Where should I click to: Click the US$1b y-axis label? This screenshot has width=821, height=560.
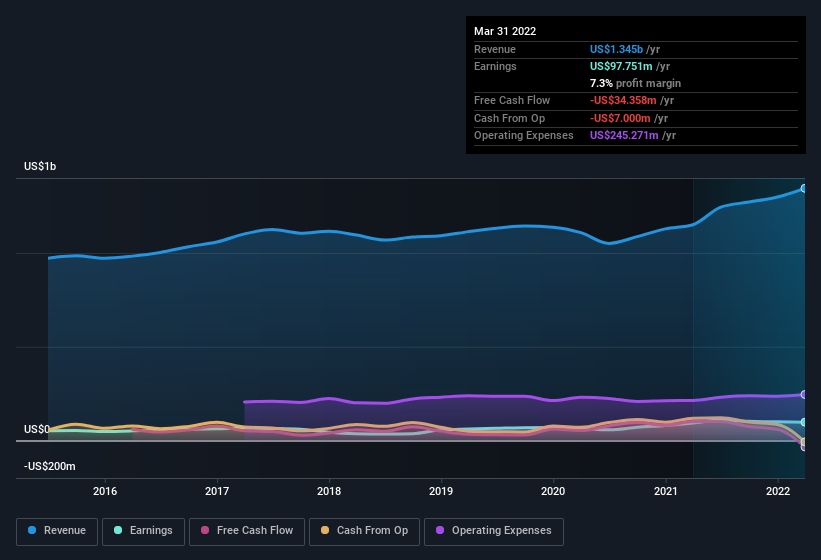(40, 166)
